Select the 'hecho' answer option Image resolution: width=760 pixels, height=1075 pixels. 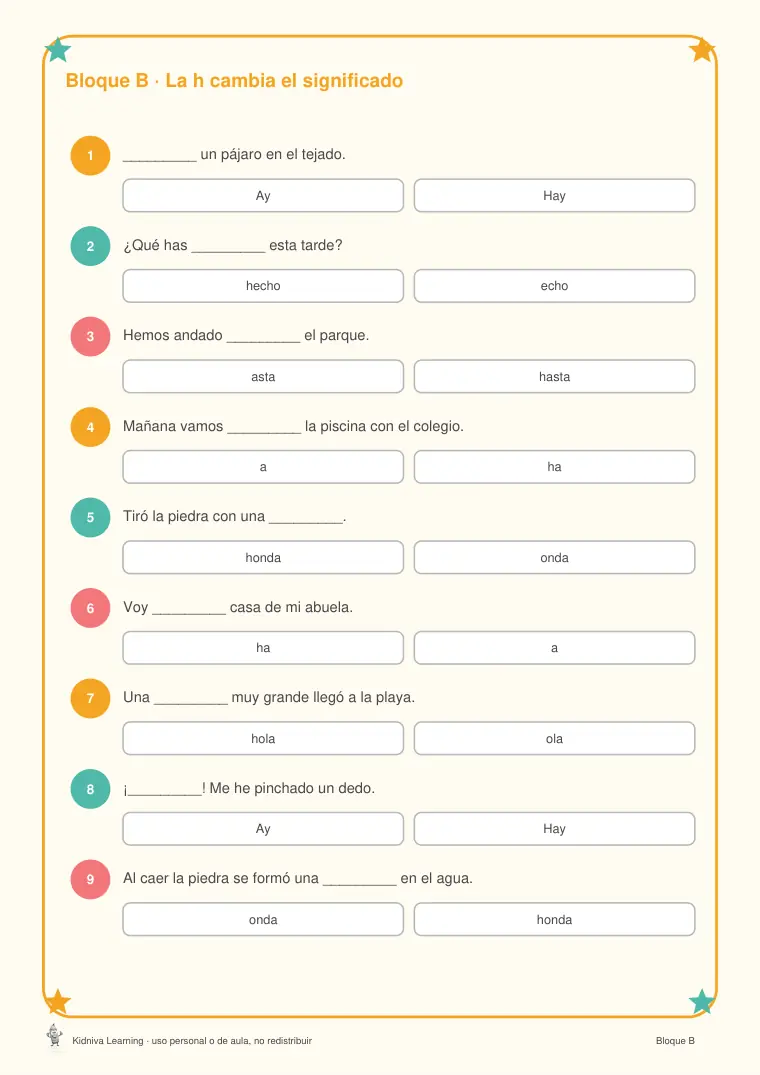pos(263,286)
